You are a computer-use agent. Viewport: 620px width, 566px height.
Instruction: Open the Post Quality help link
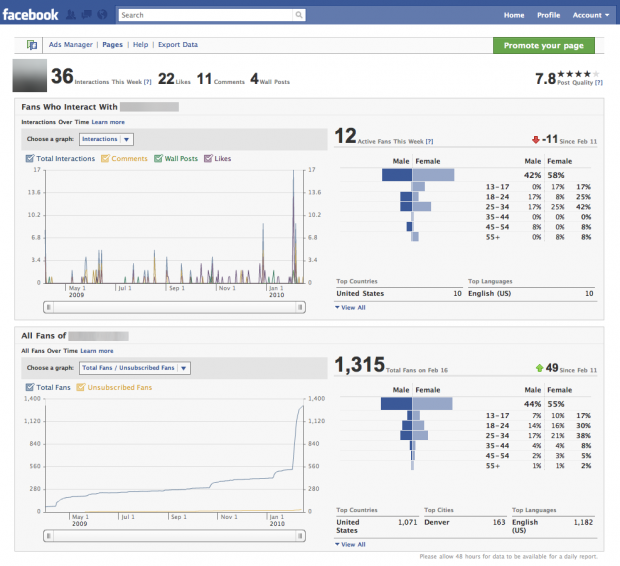click(x=599, y=82)
